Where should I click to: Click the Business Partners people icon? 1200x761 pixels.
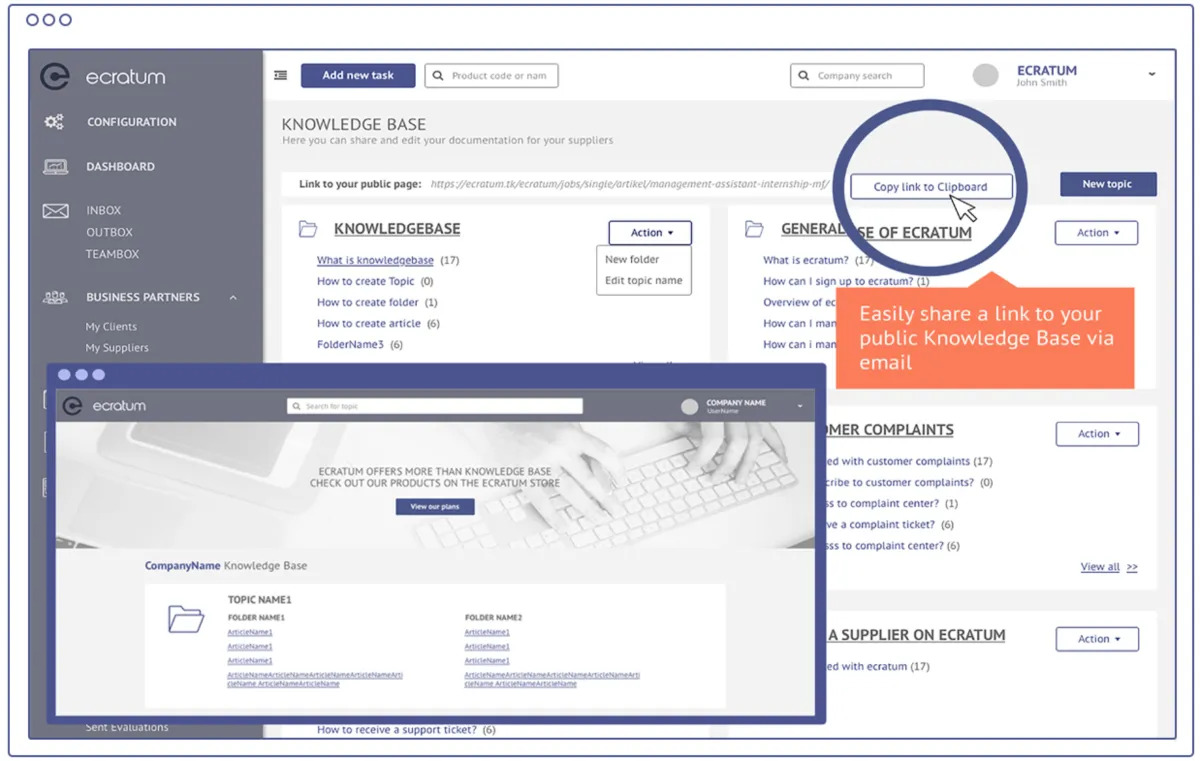(x=55, y=297)
